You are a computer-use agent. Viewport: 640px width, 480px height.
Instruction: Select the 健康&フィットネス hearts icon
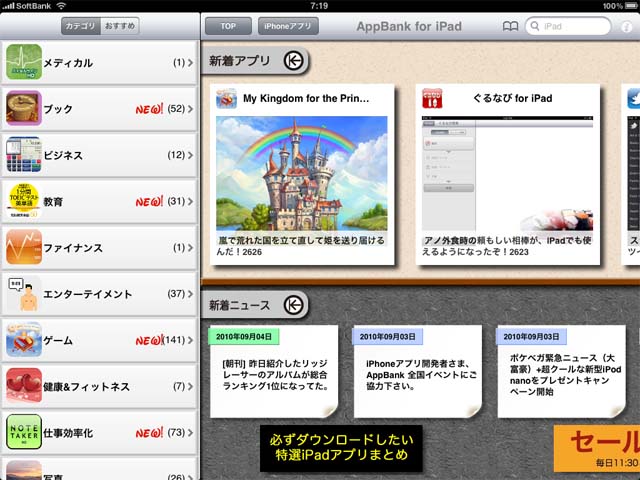pyautogui.click(x=24, y=386)
